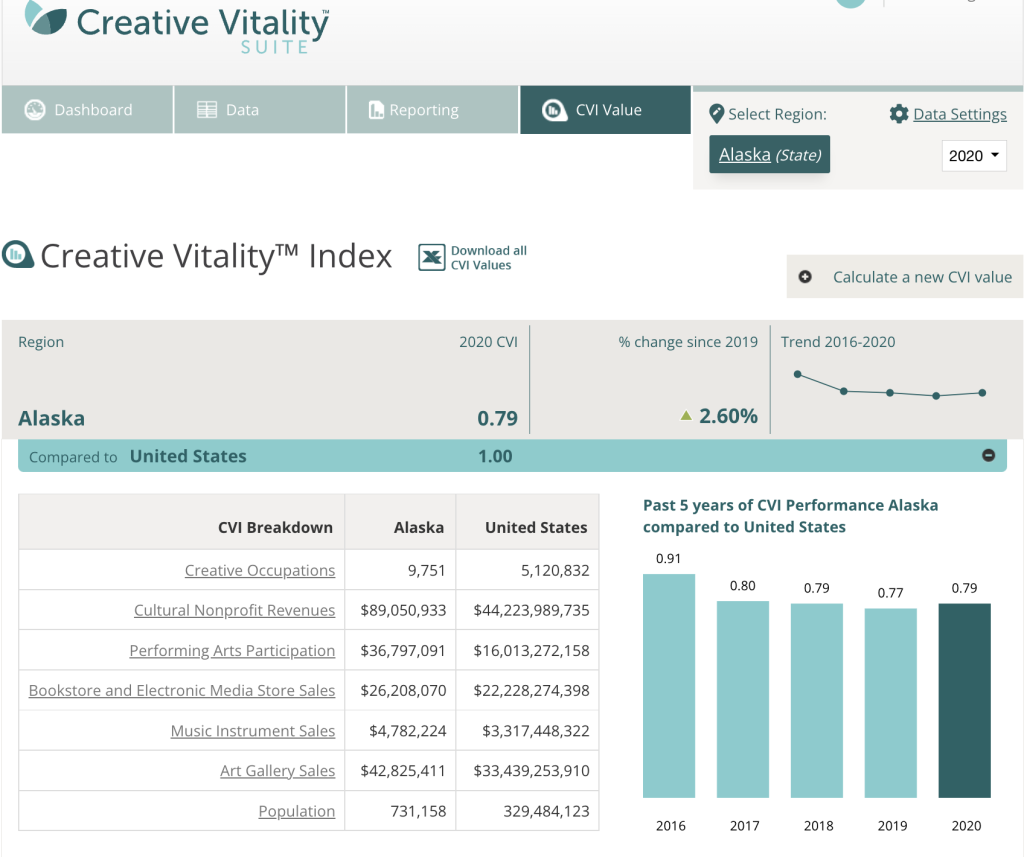Click the Trend 2016-2020 label
This screenshot has height=857, width=1024.
(838, 342)
